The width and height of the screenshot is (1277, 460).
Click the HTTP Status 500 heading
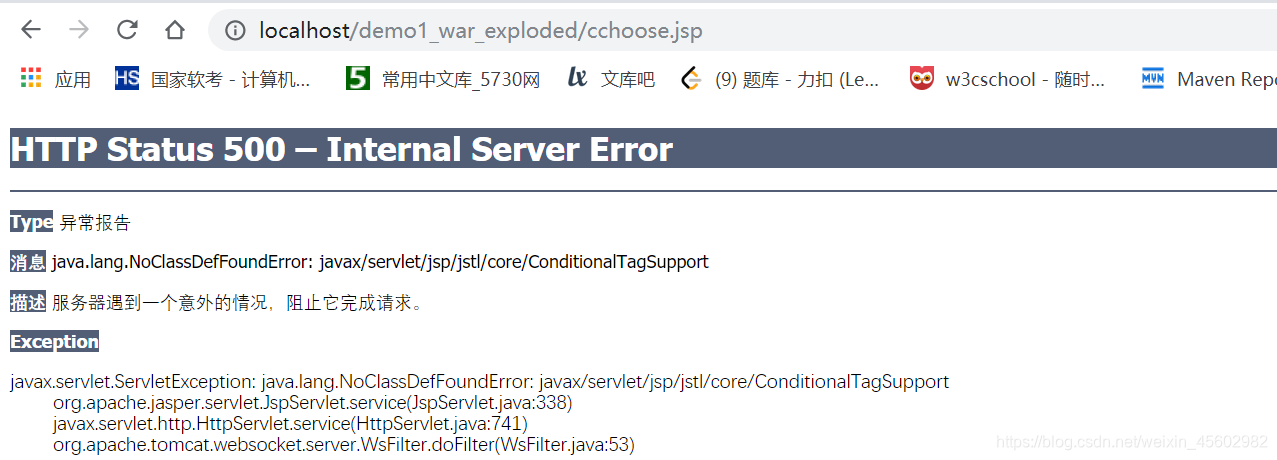tap(341, 149)
